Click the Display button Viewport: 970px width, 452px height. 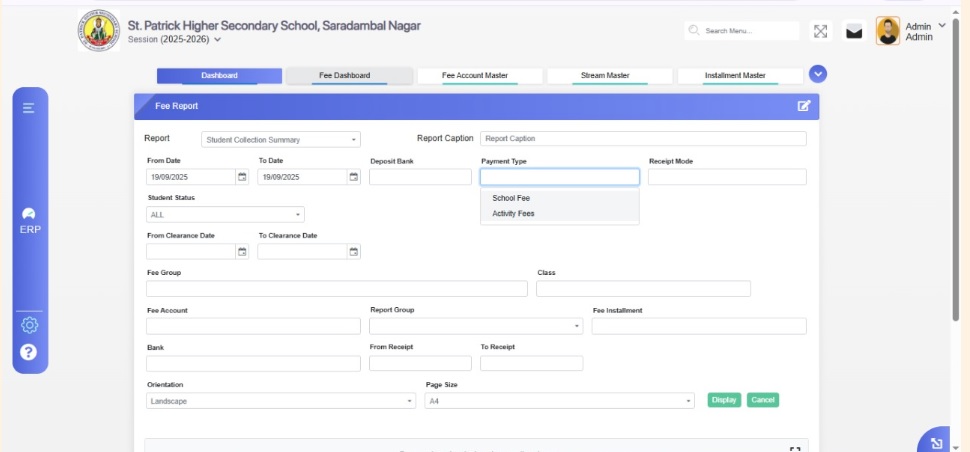pos(724,400)
